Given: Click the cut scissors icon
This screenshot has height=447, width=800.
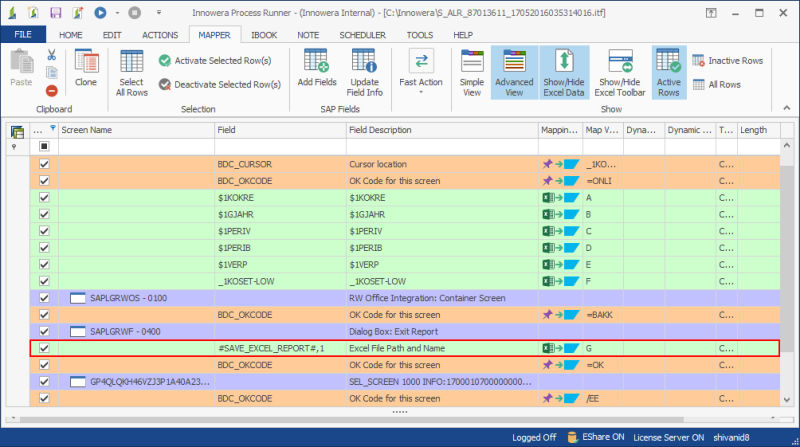Looking at the screenshot, I should (51, 55).
